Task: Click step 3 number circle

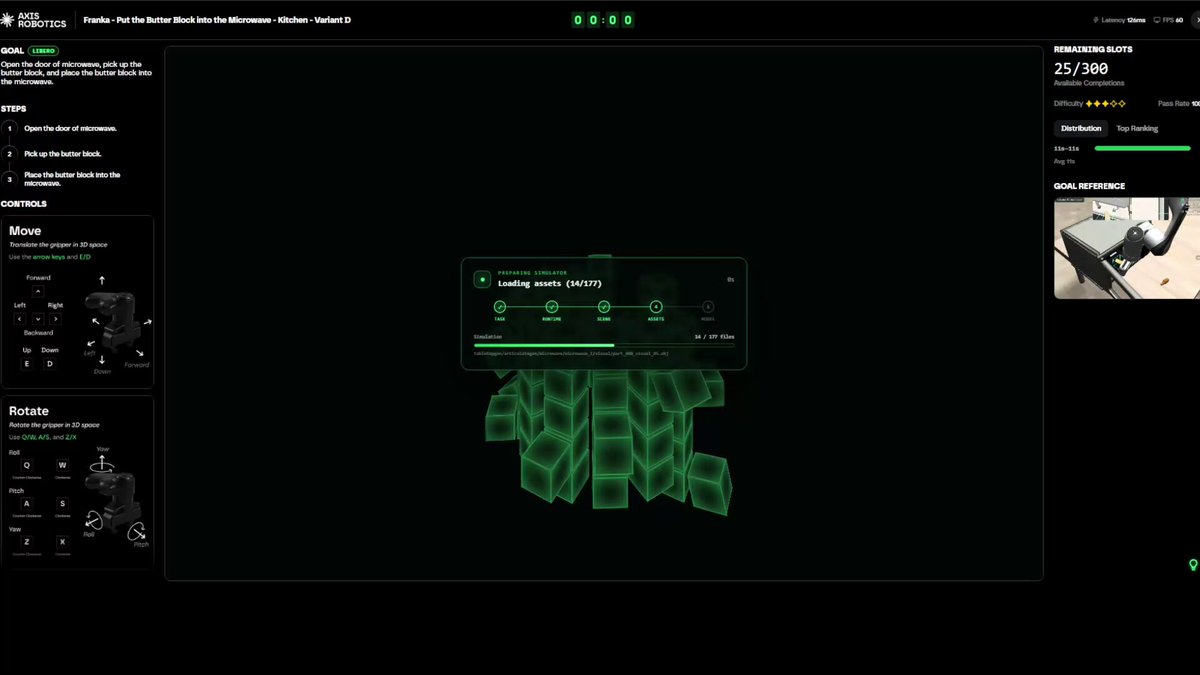Action: (10, 178)
